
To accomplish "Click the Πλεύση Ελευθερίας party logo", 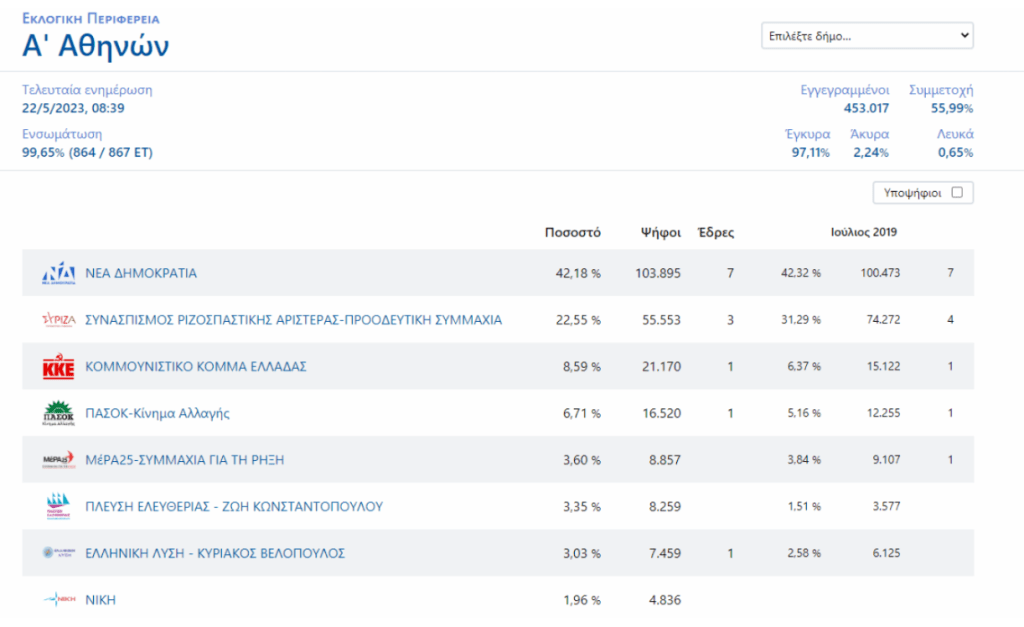I will pos(58,506).
